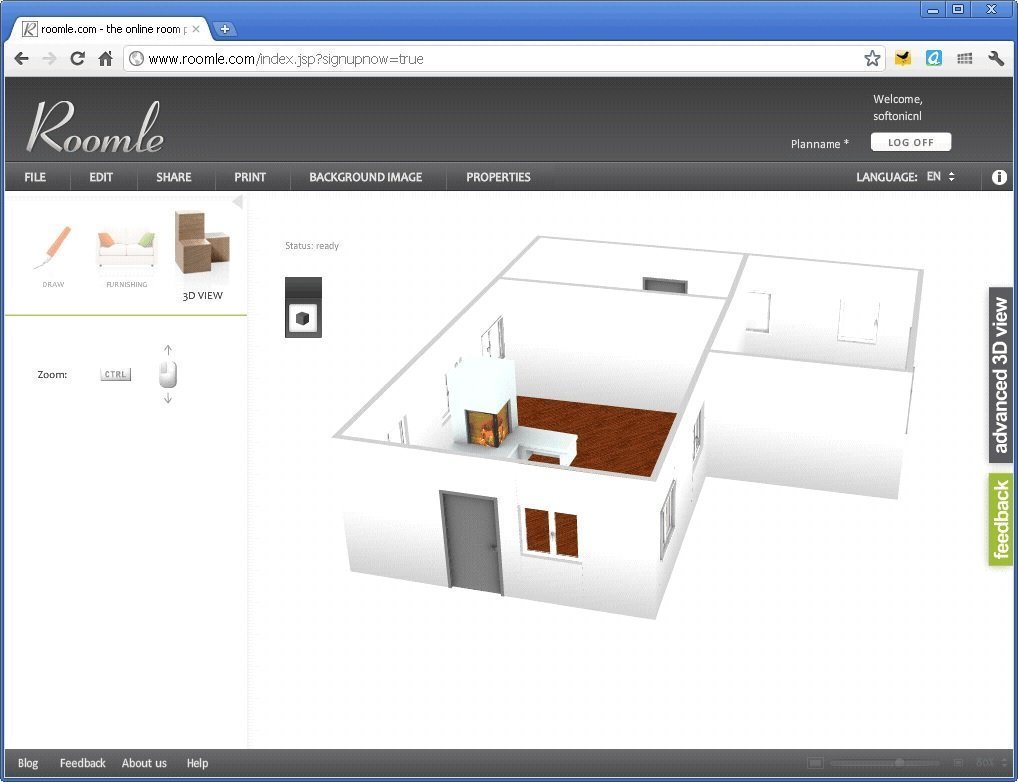This screenshot has width=1018, height=782.
Task: Open the Furnishing sofa icon
Action: [x=127, y=250]
